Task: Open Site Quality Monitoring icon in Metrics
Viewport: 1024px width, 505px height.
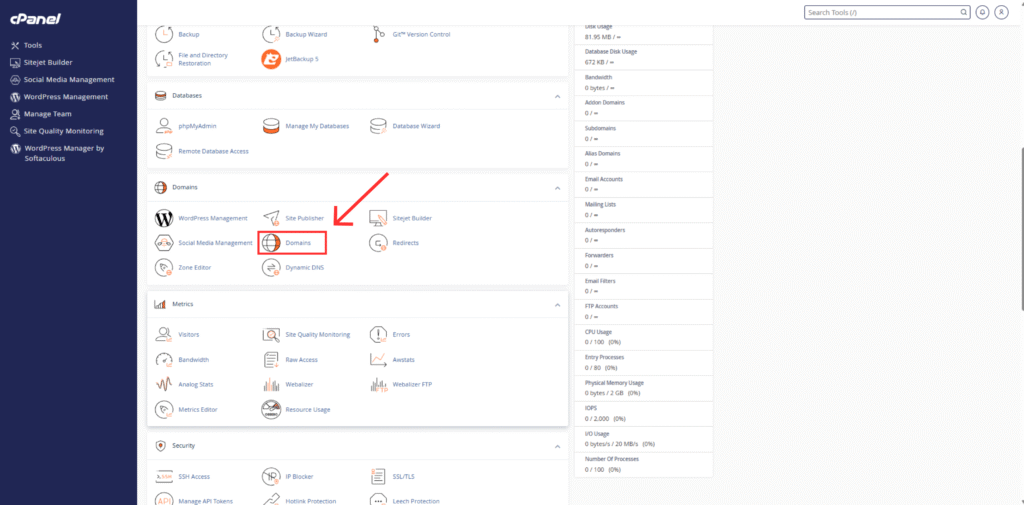Action: (x=271, y=334)
